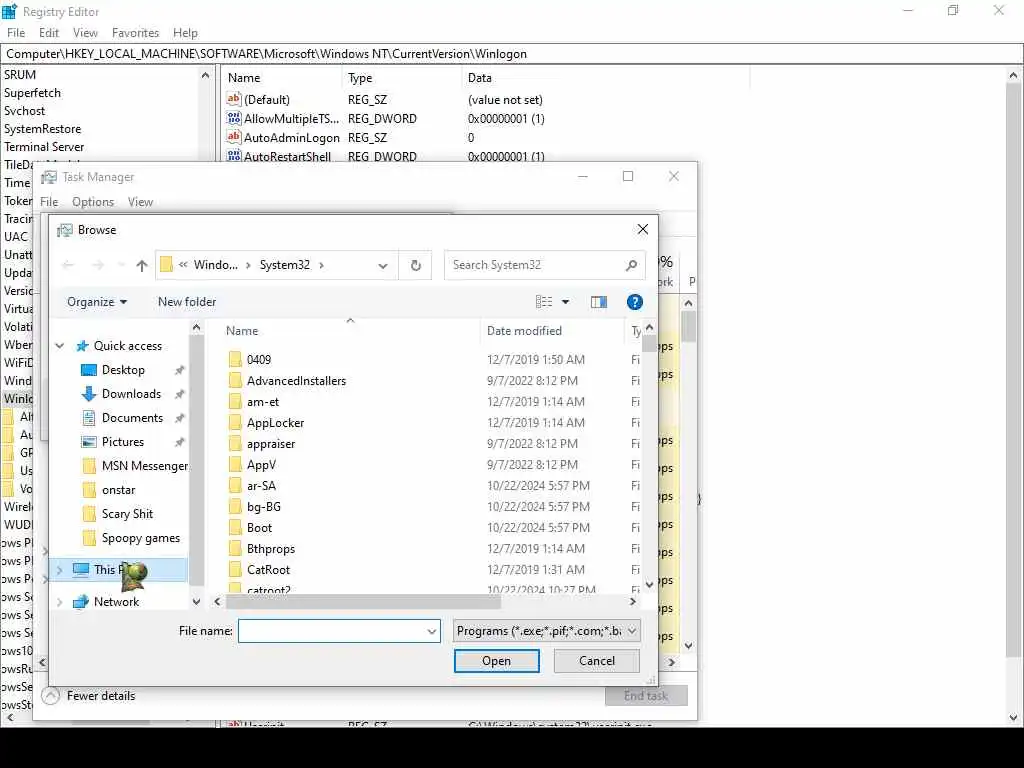The height and width of the screenshot is (768, 1024).
Task: Click the Windo... breadcrumb in the address bar
Action: tap(216, 265)
